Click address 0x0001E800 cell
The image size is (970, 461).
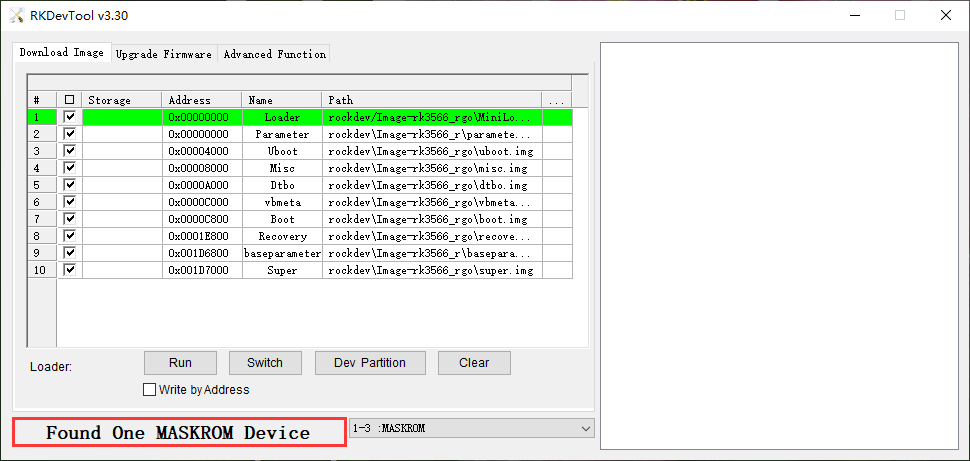[202, 236]
